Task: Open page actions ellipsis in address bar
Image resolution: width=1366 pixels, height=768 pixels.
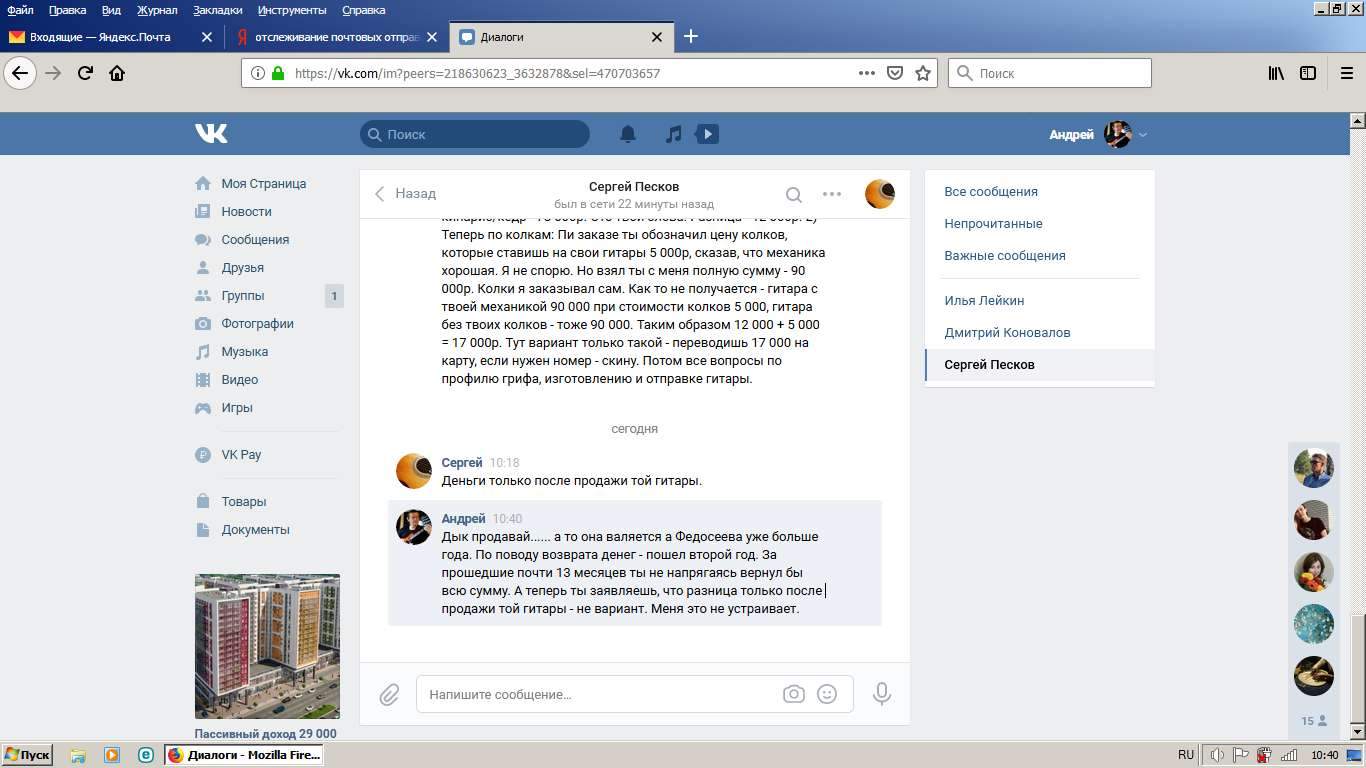Action: 867,73
